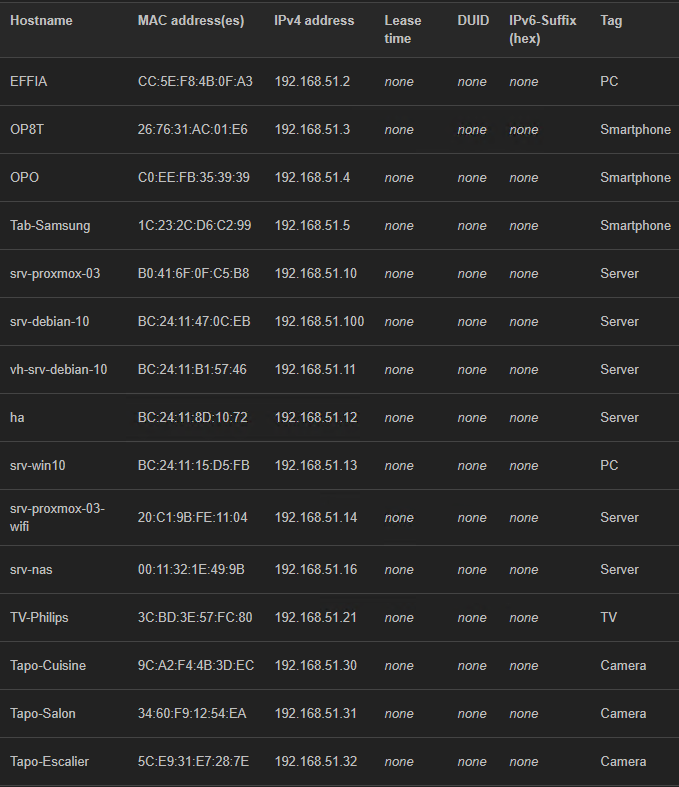Viewport: 679px width, 787px height.
Task: Click the Hostname column header
Action: [41, 21]
